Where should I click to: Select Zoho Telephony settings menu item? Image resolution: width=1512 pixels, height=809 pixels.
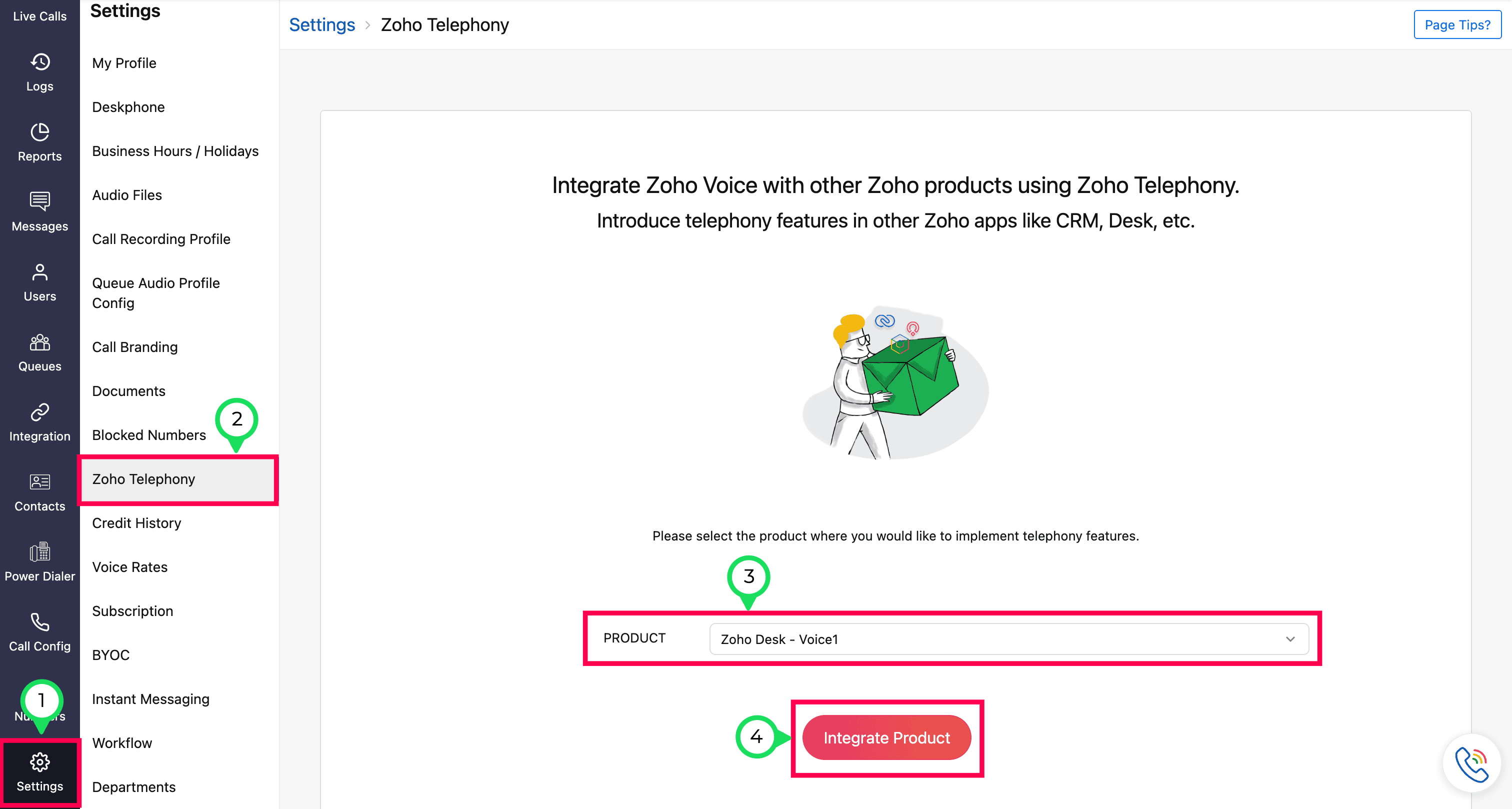(x=144, y=479)
